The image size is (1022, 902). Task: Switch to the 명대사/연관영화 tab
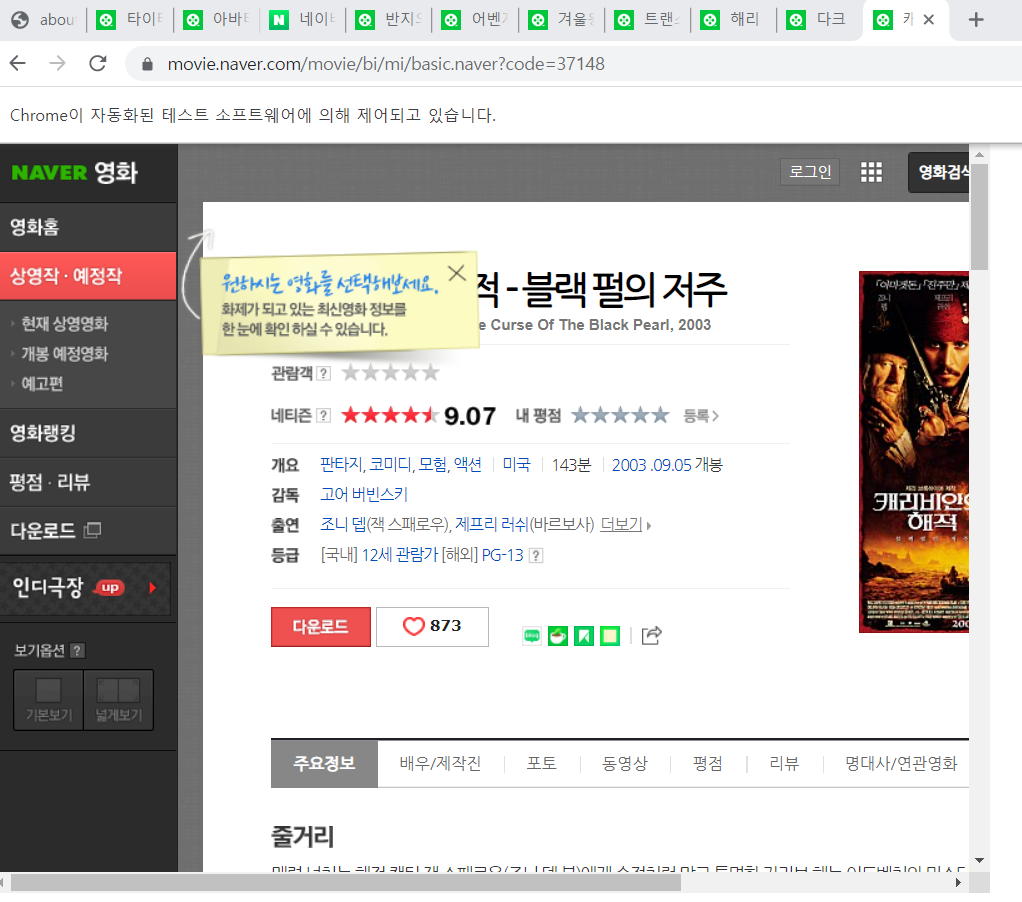pyautogui.click(x=901, y=763)
